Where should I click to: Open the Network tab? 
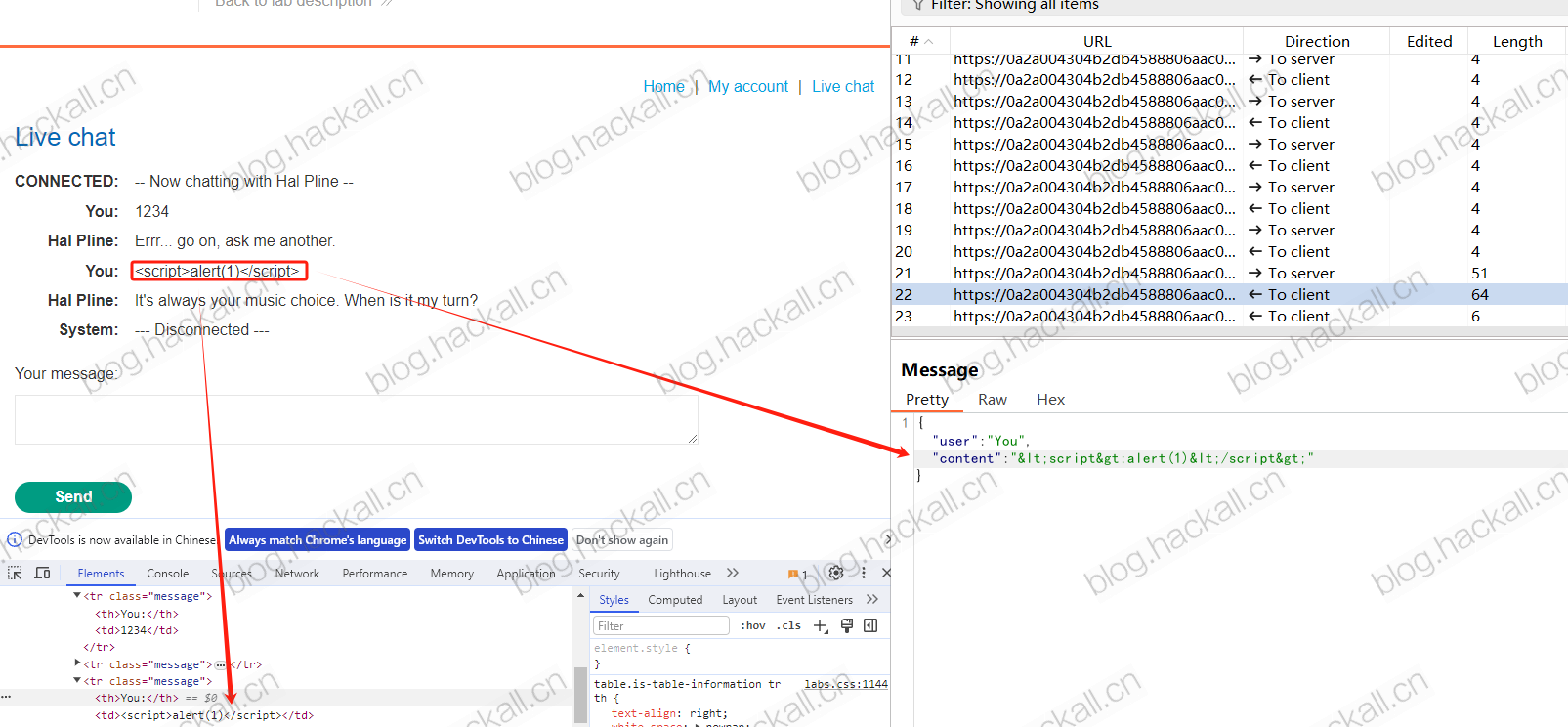point(297,574)
